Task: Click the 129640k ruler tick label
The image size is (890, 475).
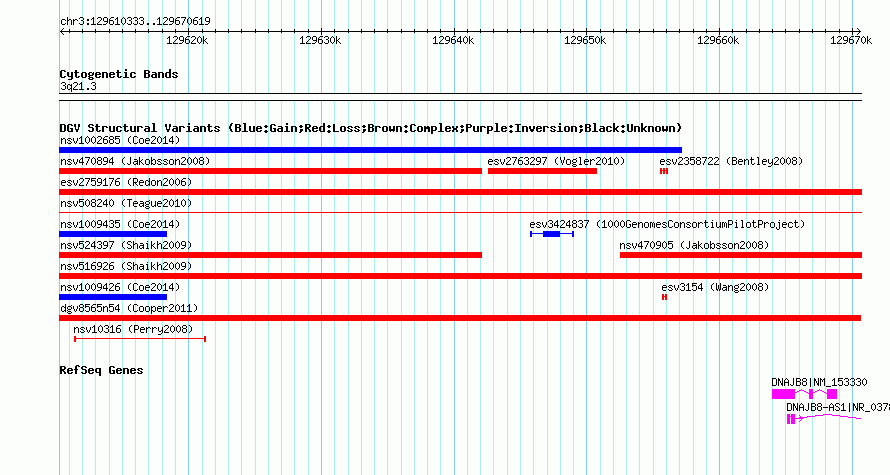Action: (453, 40)
